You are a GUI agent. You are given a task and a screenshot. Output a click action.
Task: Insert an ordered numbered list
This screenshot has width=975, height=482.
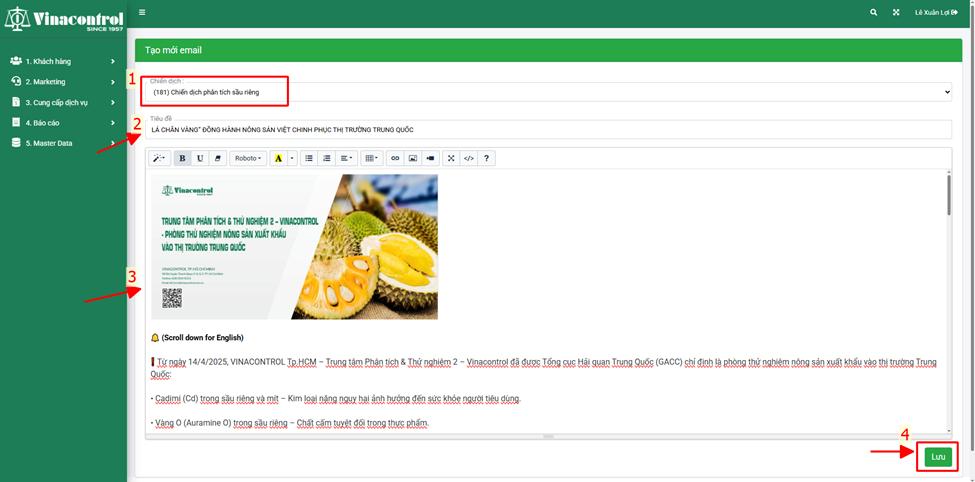tap(326, 159)
